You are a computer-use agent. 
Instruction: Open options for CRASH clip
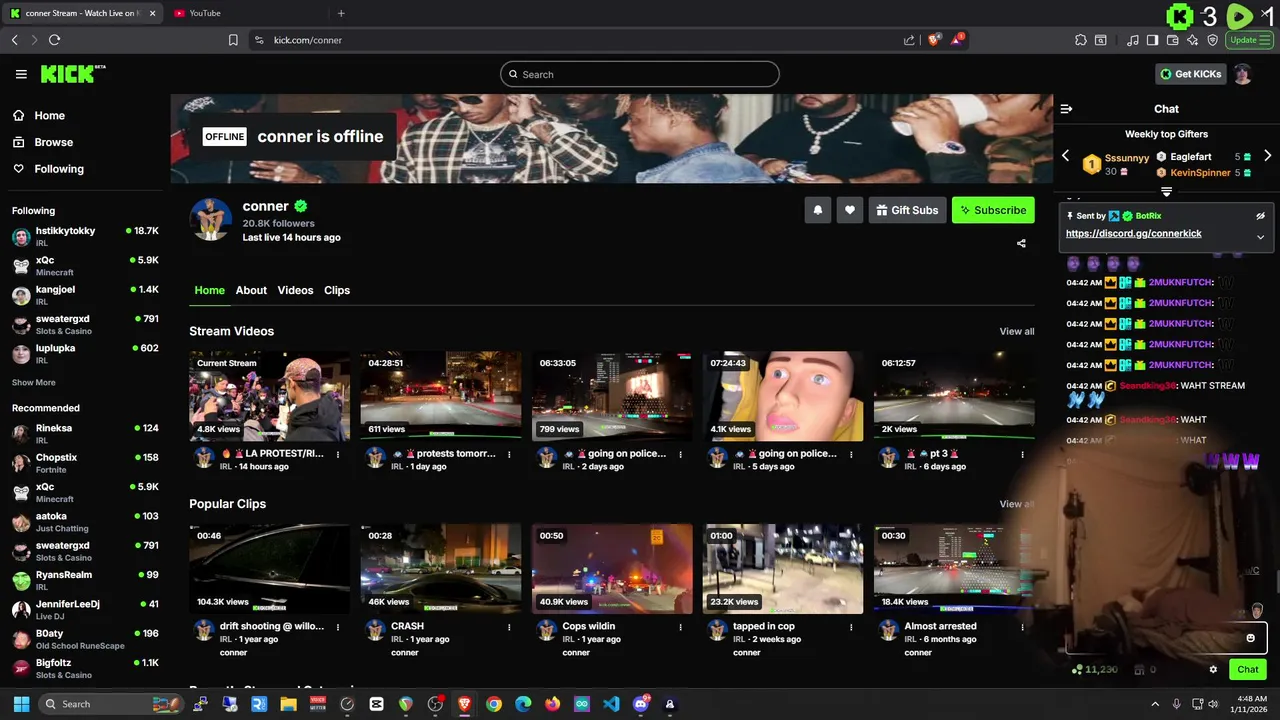(508, 627)
